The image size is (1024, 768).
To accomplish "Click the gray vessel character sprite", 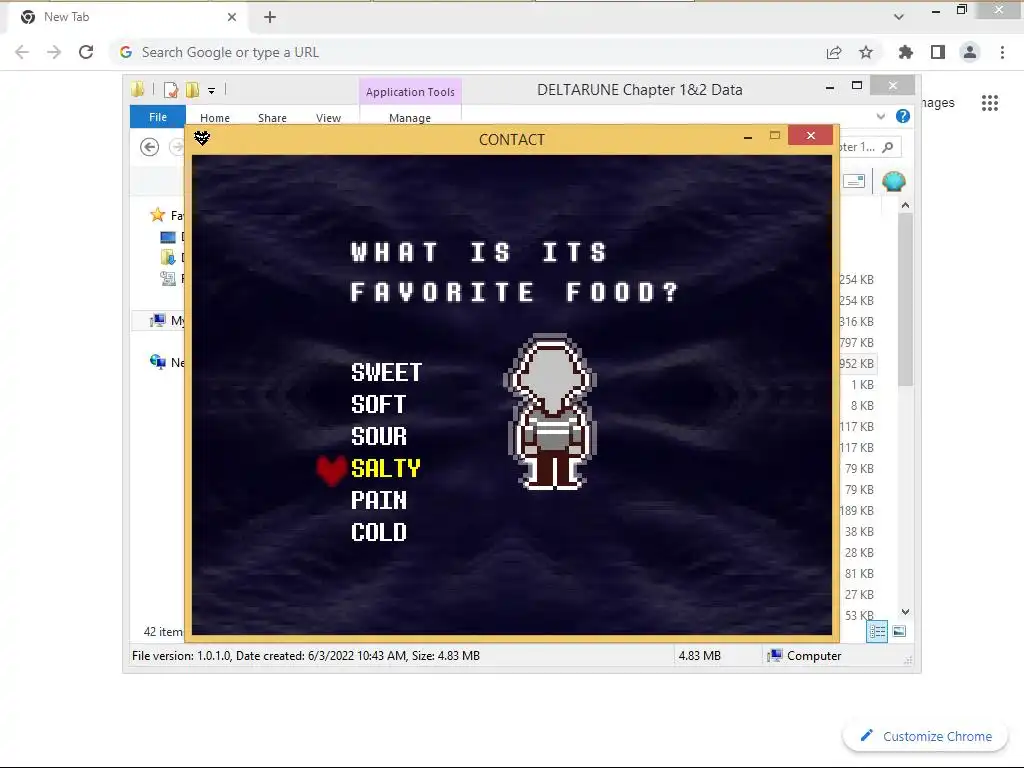I will (x=551, y=411).
